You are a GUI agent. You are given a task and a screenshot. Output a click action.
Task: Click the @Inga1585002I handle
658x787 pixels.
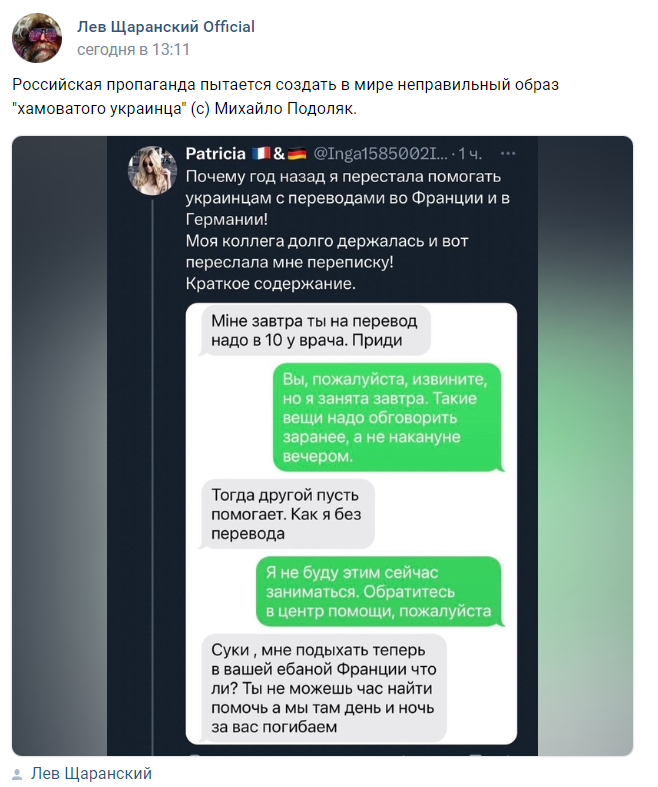click(x=381, y=154)
